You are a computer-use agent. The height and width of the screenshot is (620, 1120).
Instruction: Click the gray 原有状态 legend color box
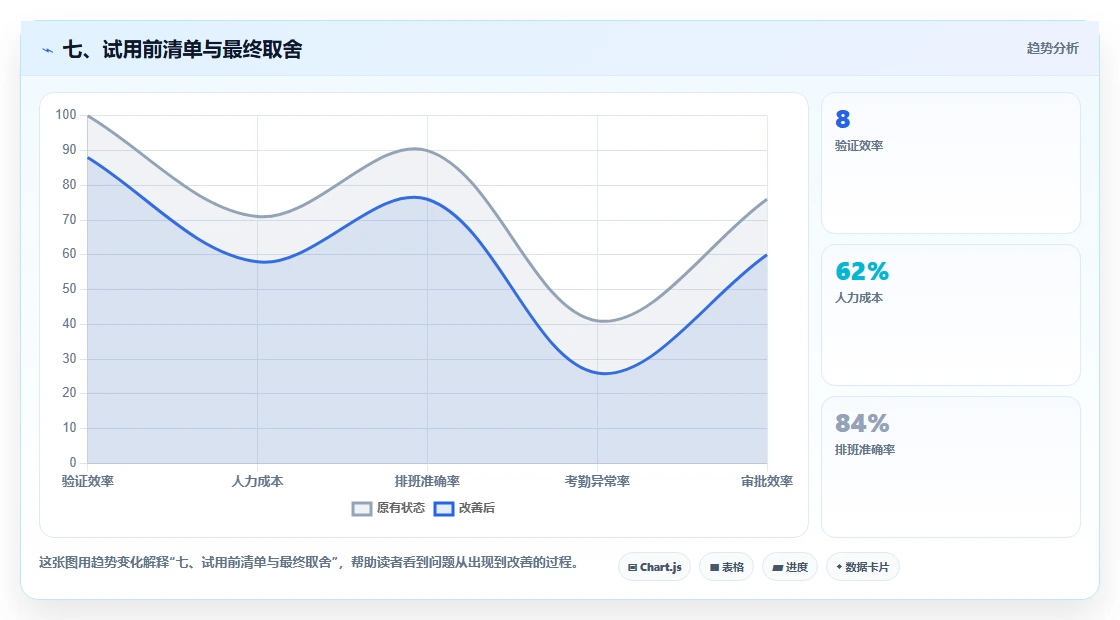pyautogui.click(x=362, y=509)
